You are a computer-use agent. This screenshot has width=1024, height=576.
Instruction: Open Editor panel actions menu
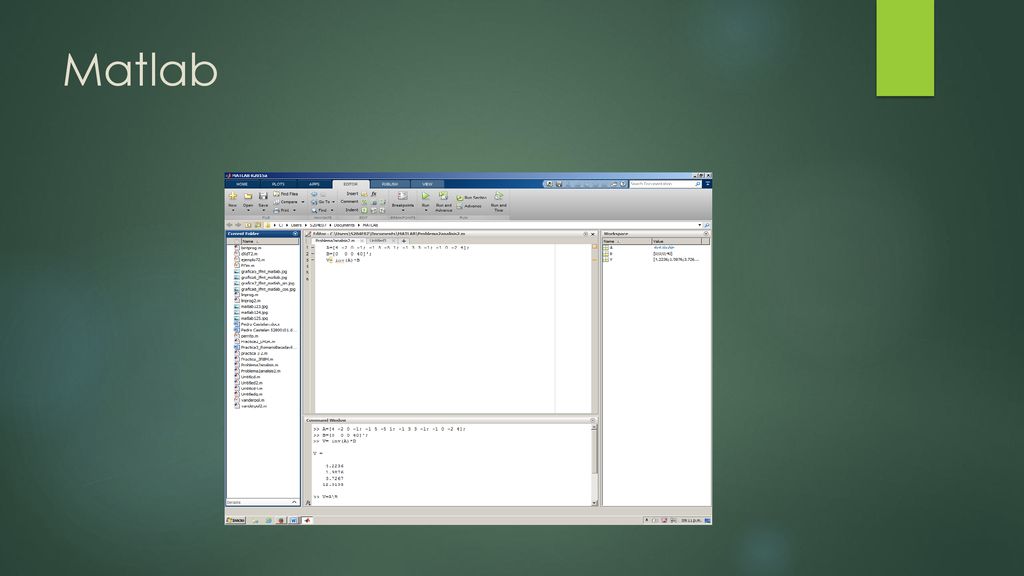coord(586,234)
